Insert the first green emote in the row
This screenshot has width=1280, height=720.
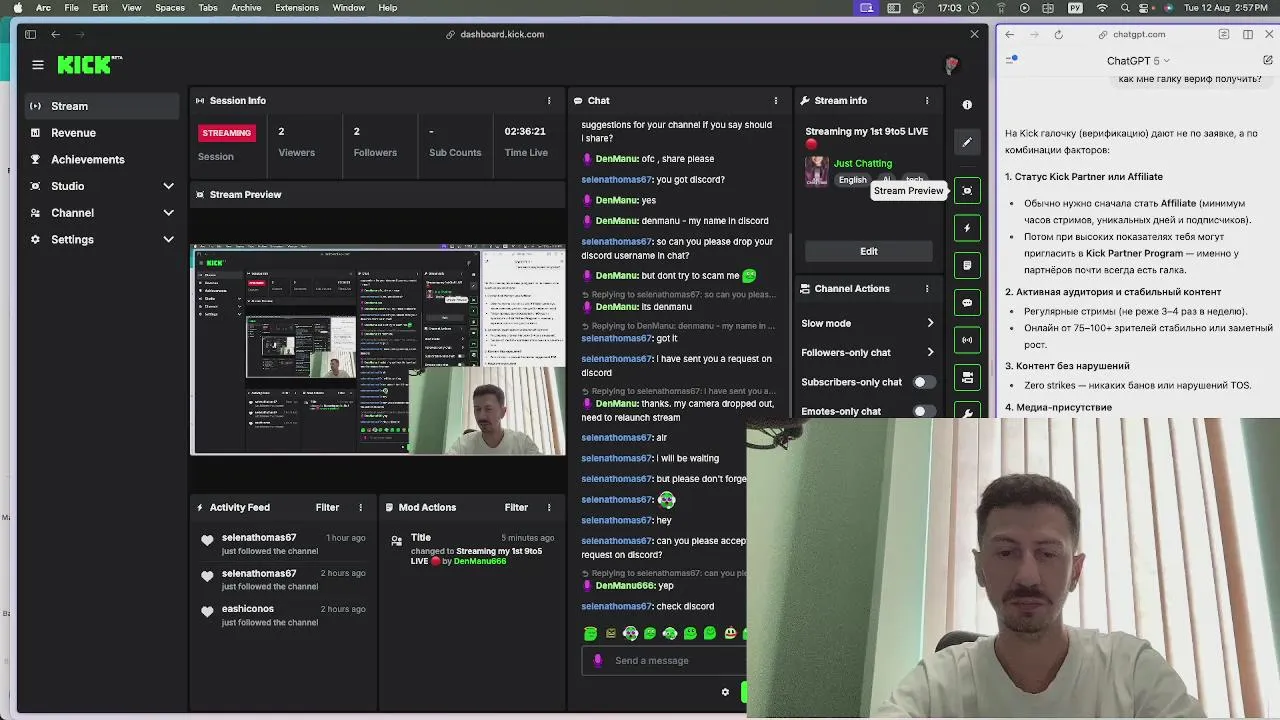tap(590, 633)
